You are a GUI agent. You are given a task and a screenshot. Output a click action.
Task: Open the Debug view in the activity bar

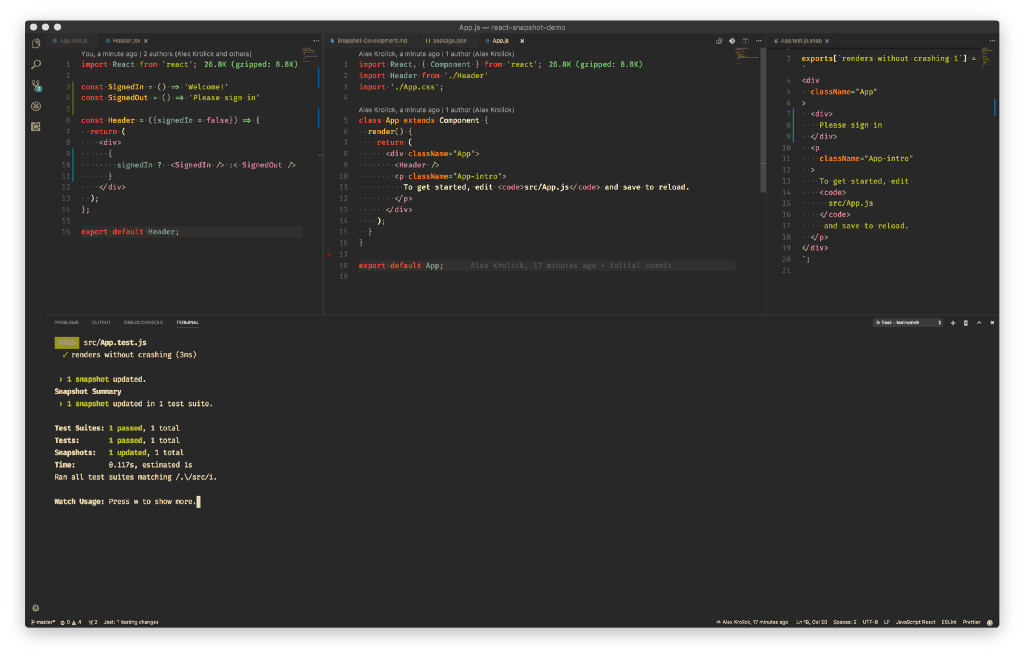36,106
